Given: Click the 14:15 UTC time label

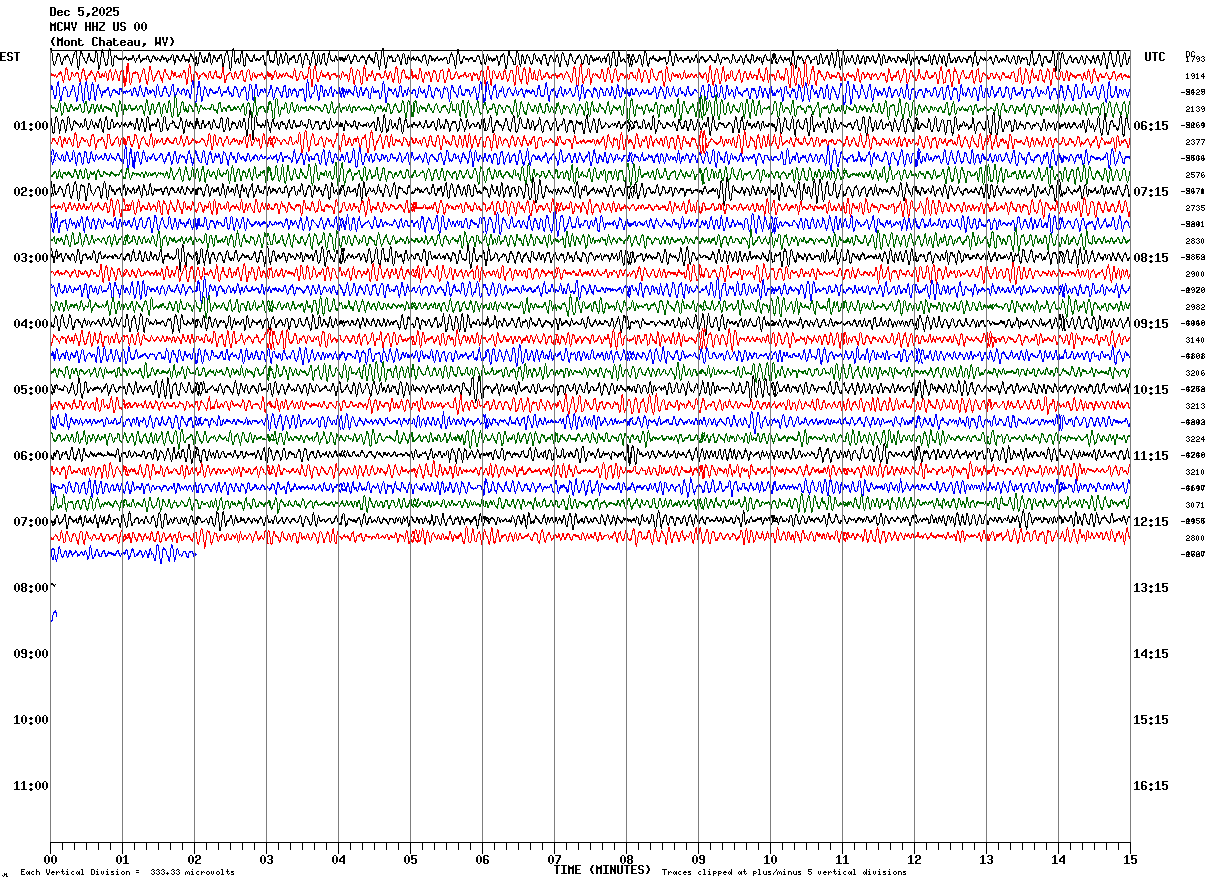Looking at the screenshot, I should (1150, 654).
